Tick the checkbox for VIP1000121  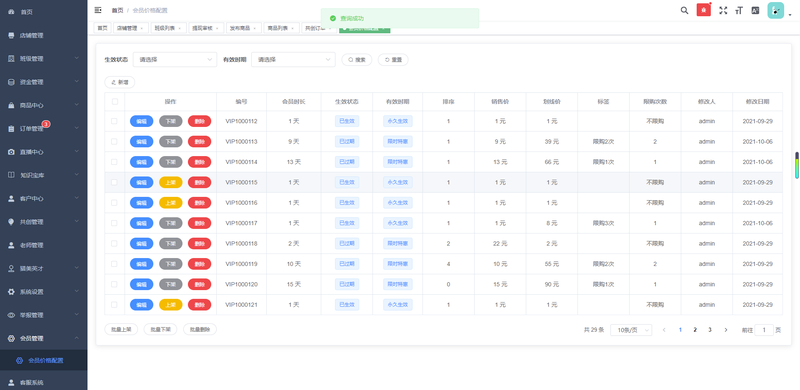tap(114, 305)
